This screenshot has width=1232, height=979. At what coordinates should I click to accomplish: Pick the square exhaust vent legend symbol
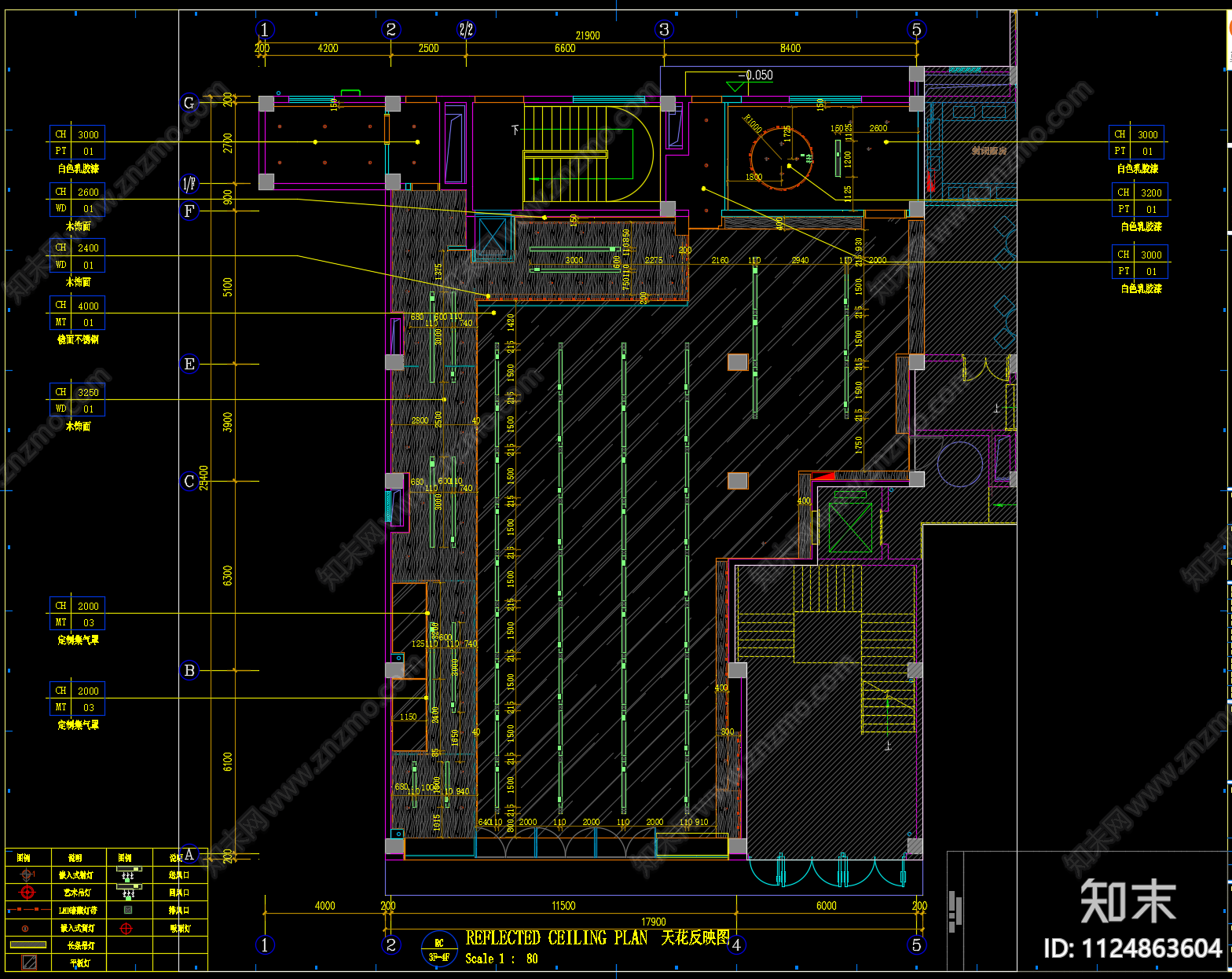pos(128,910)
